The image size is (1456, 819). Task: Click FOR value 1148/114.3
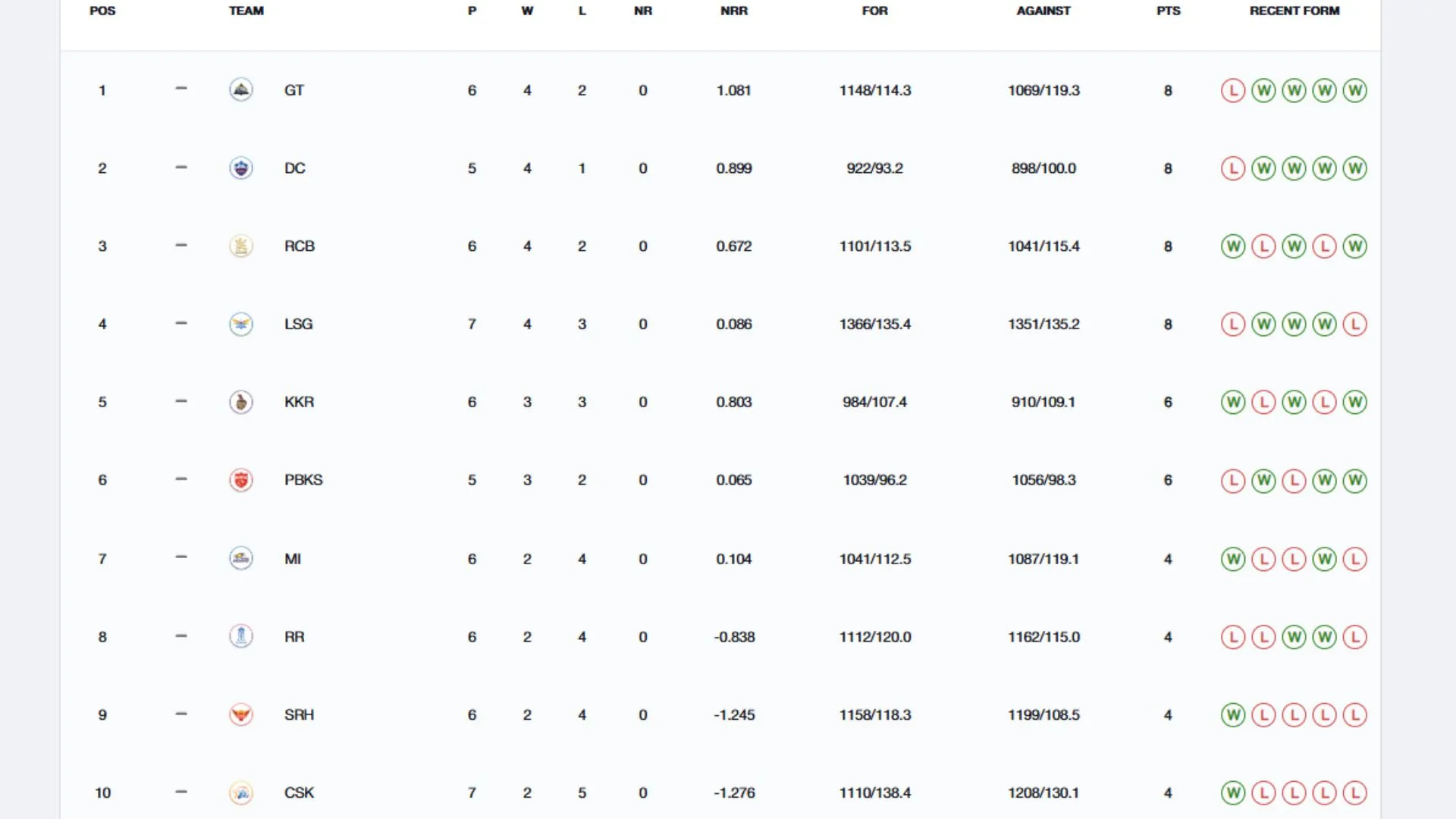point(875,90)
